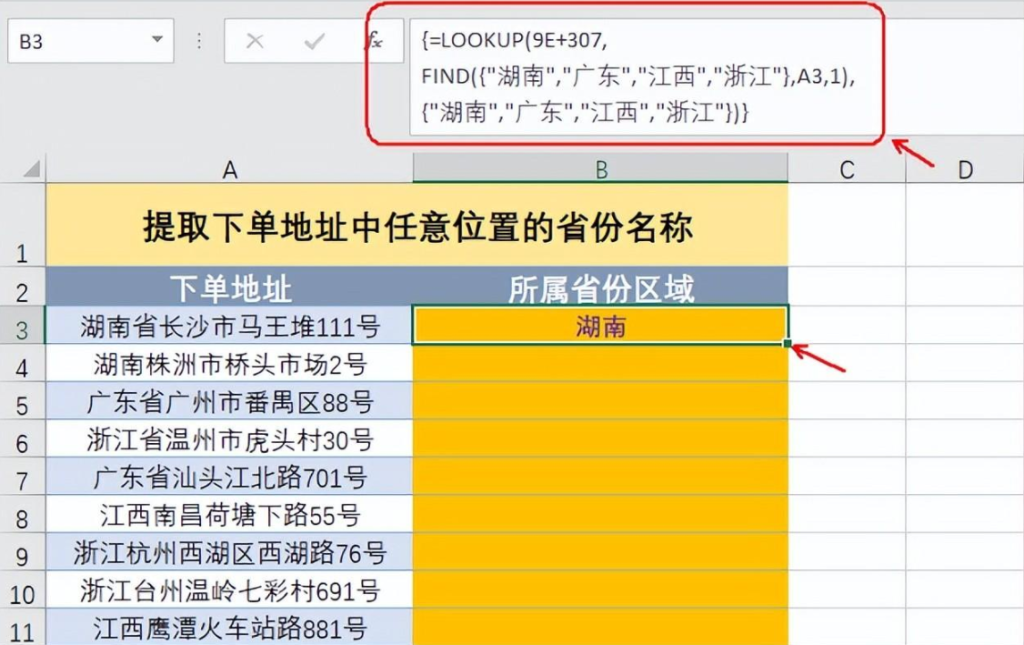Screen dimensions: 1024x645
Task: Click the formula bar options dots
Action: click(x=199, y=41)
